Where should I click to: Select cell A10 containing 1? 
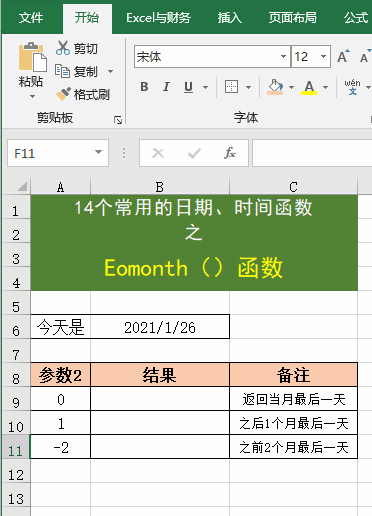click(60, 423)
